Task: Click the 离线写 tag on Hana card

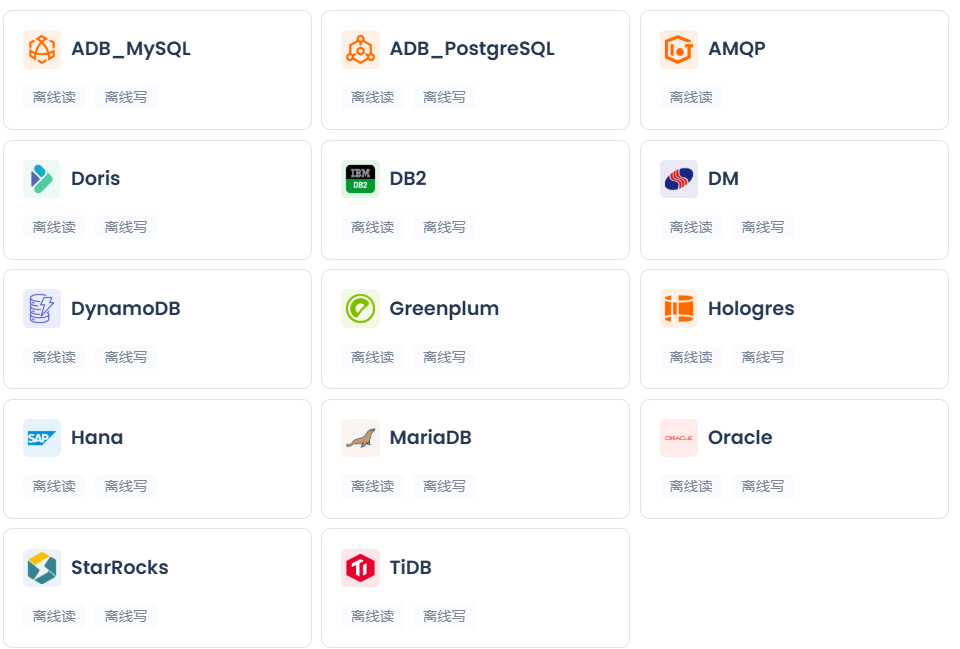Action: pyautogui.click(x=126, y=486)
